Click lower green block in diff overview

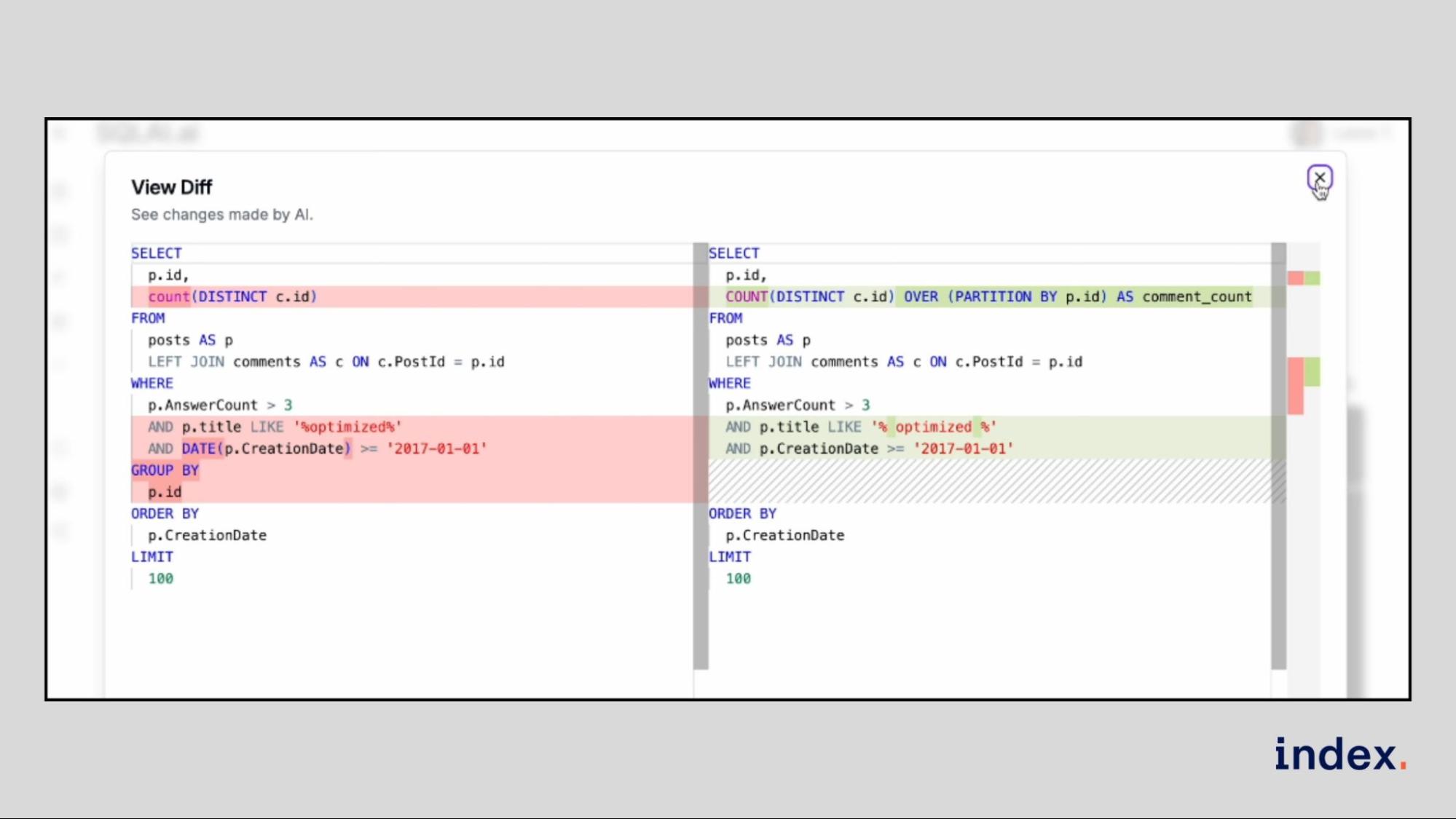point(1312,371)
